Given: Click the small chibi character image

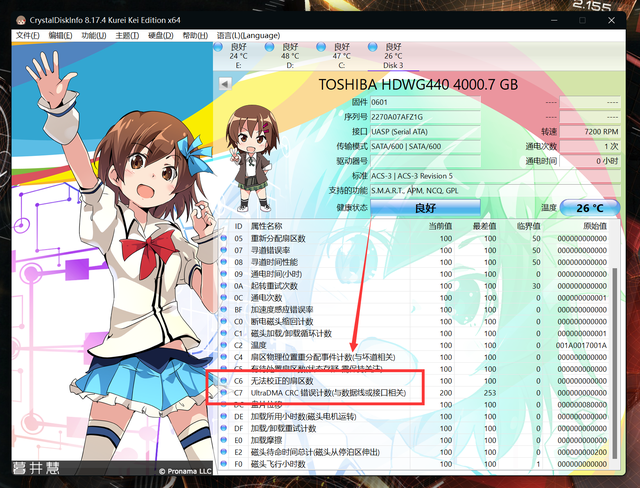Looking at the screenshot, I should click(250, 158).
